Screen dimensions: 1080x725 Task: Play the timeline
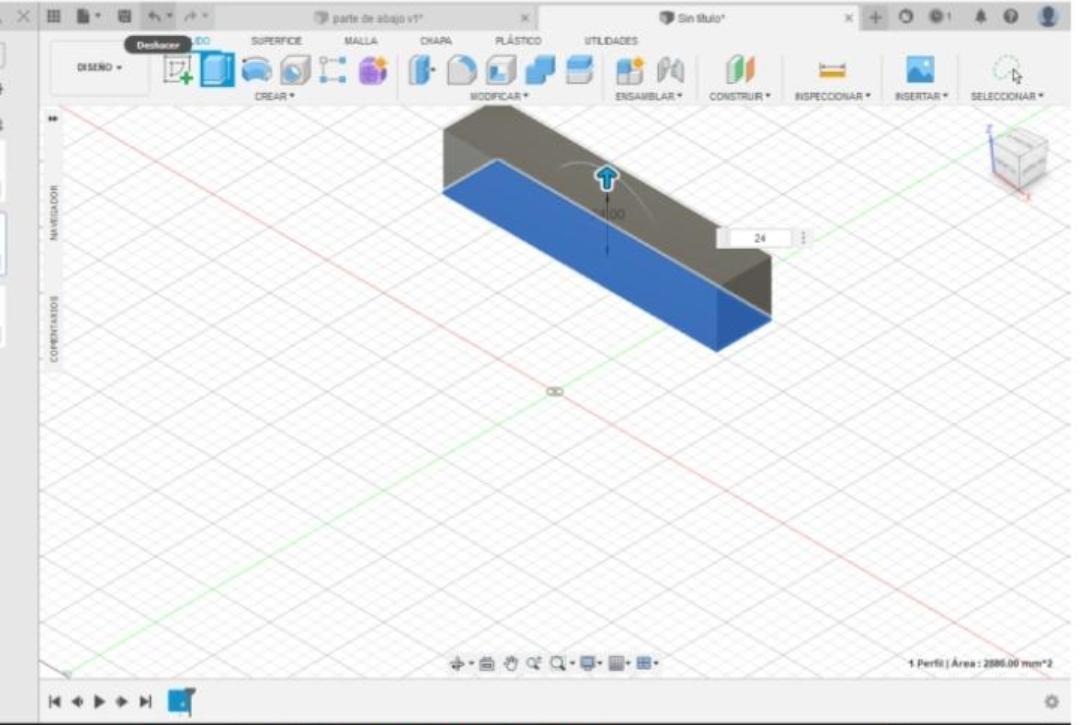coord(99,702)
